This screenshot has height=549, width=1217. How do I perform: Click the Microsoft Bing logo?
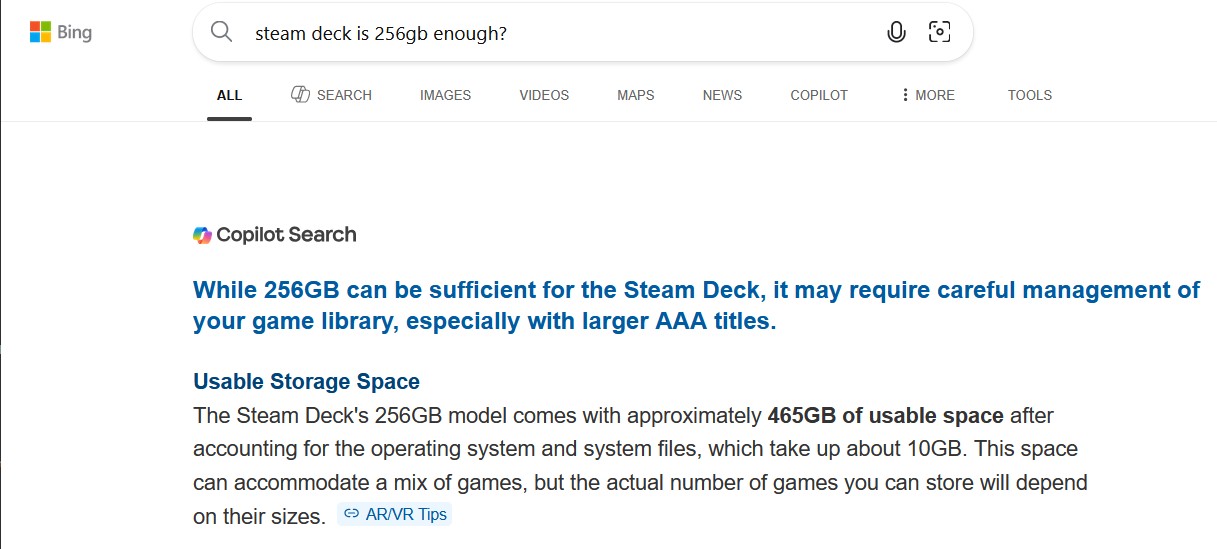point(60,32)
